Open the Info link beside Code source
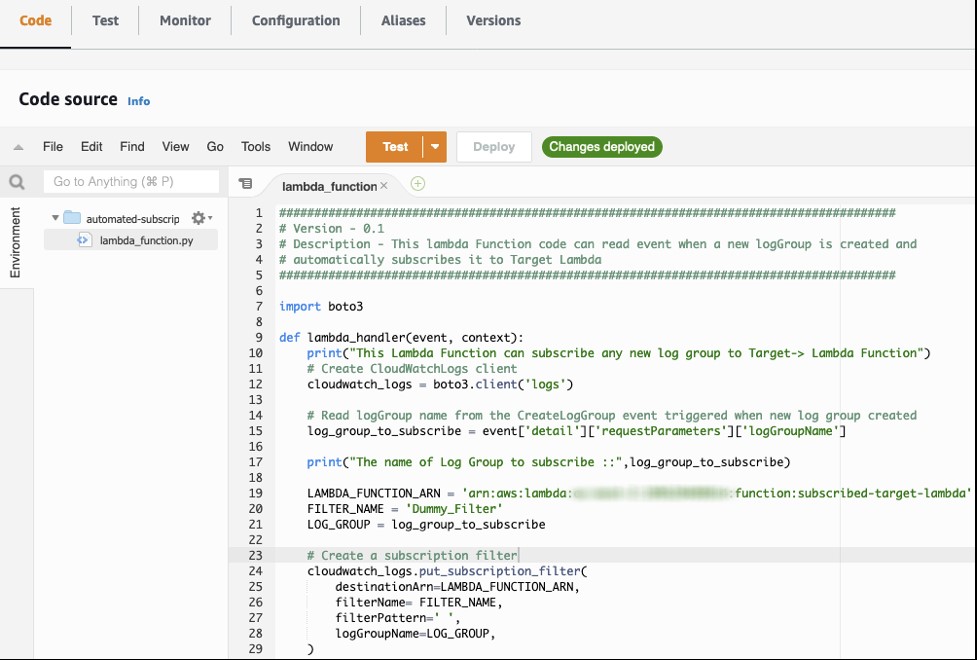 click(x=138, y=101)
